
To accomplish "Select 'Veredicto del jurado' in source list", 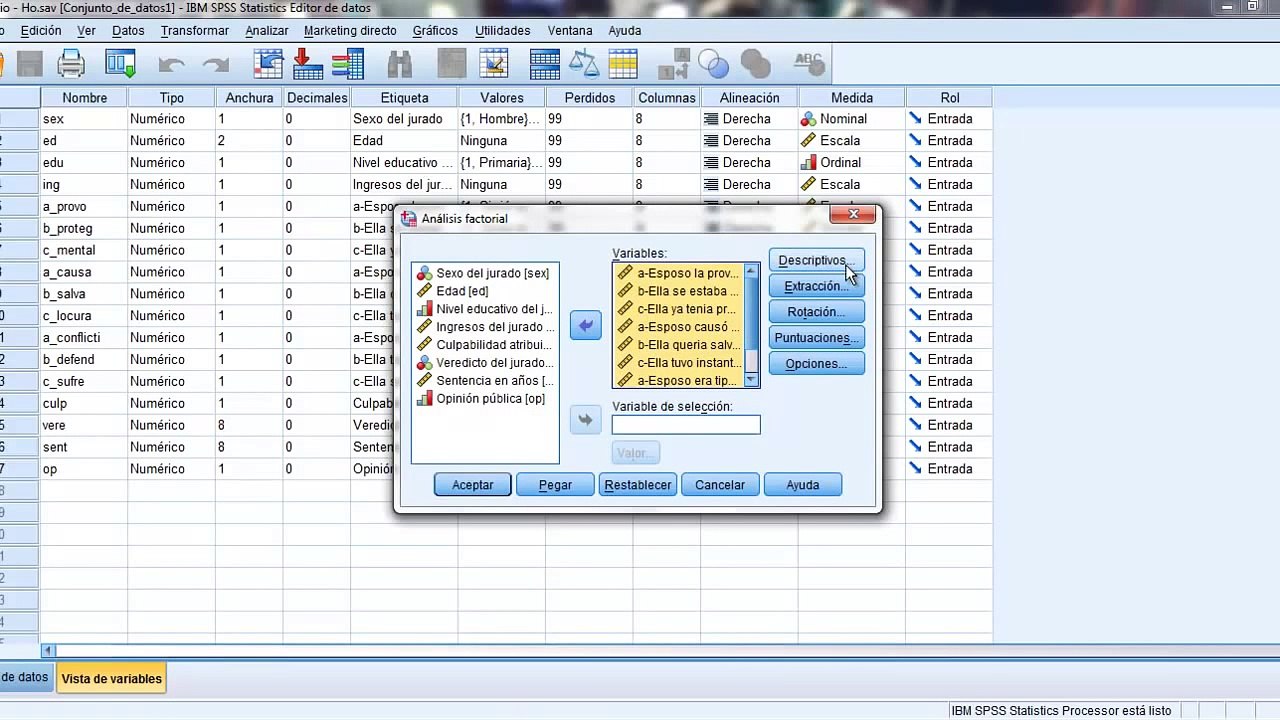I will (x=485, y=362).
